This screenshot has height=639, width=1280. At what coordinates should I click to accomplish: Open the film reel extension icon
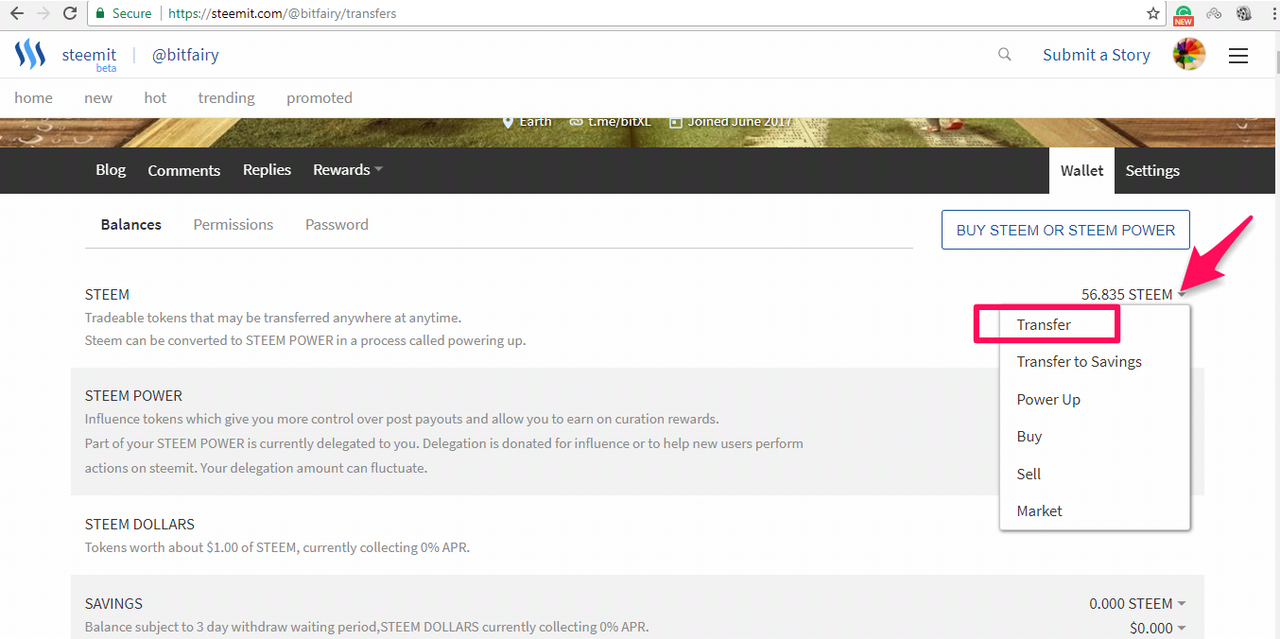[1244, 14]
